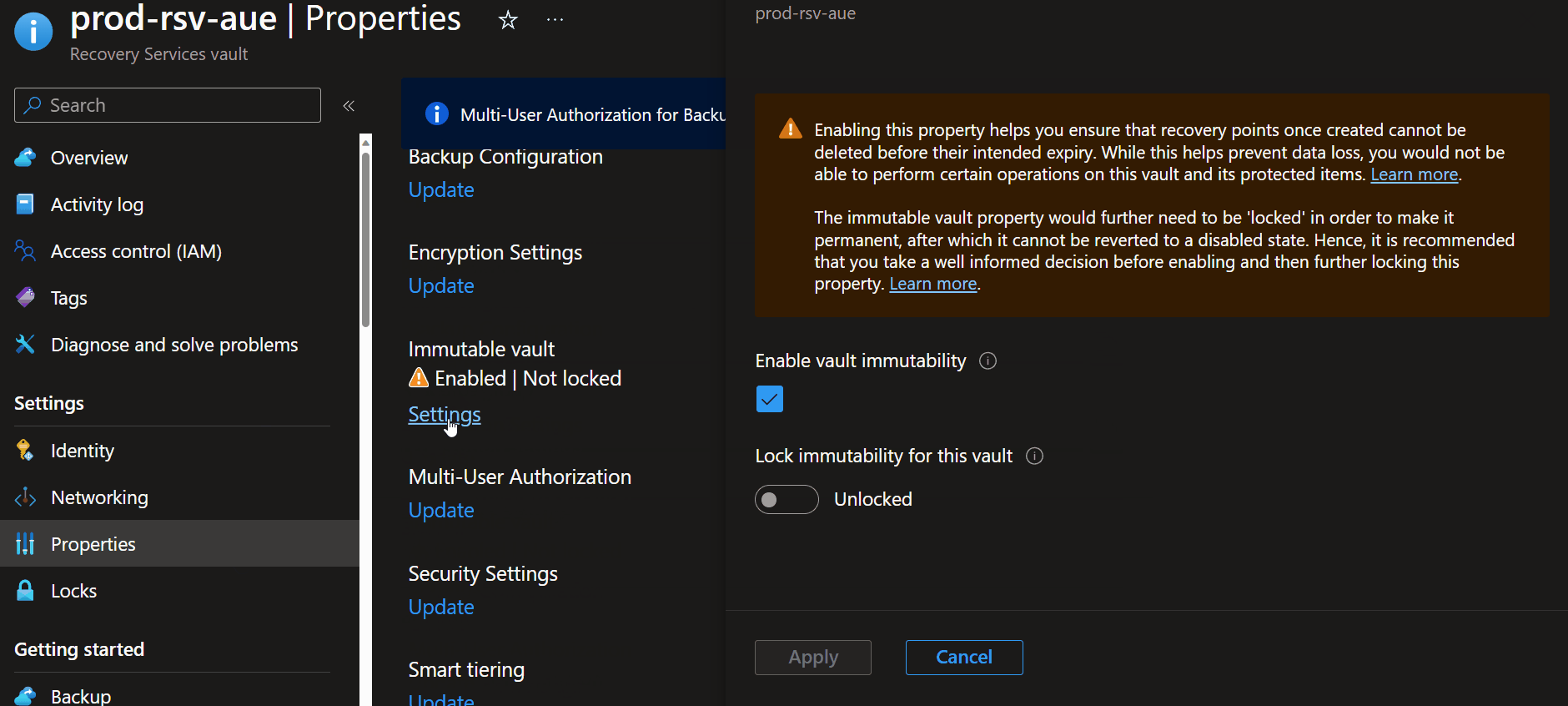Click the Unlocked label beside the lock switch

(873, 499)
